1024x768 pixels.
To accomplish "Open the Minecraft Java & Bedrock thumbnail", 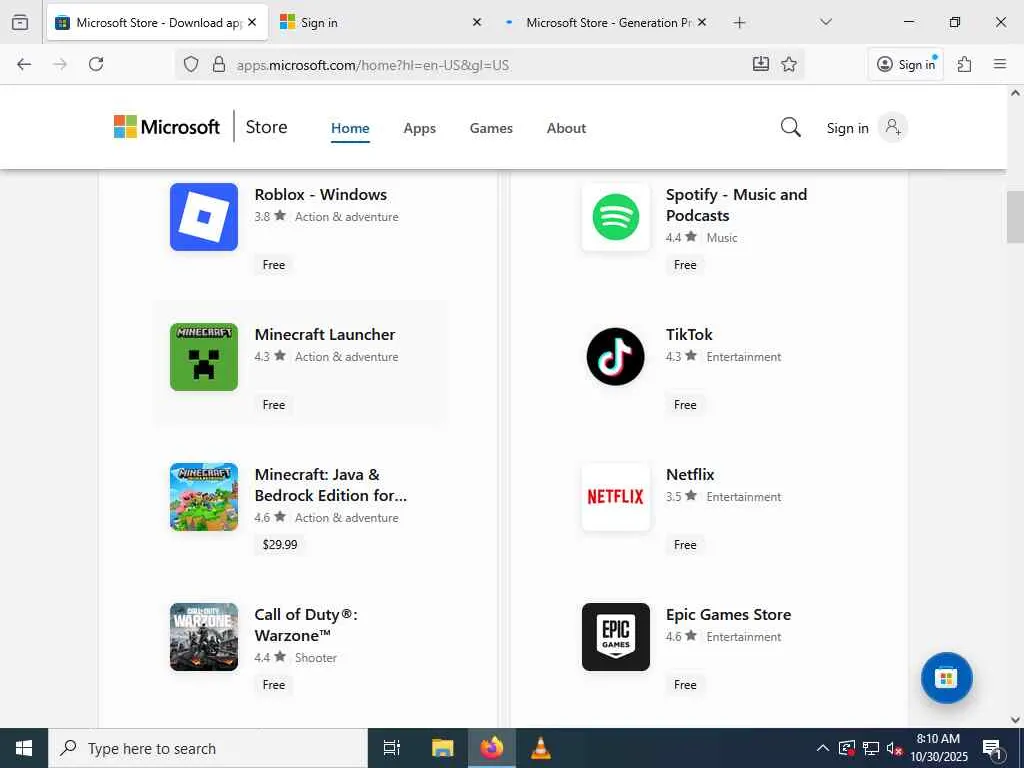I will coord(204,497).
